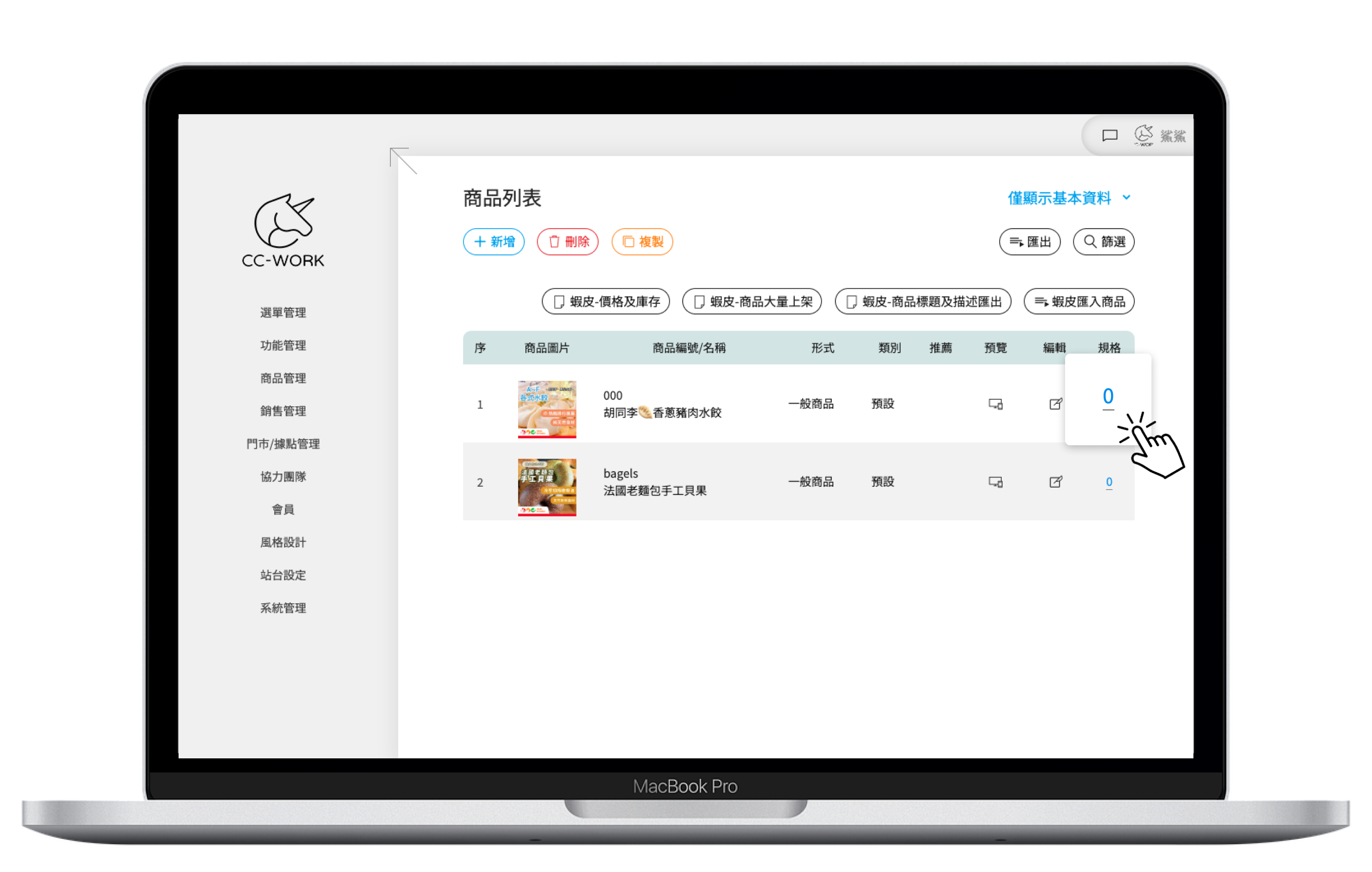Open the 篩選 filter search button
Viewport: 1372px width, 872px height.
coord(1103,241)
